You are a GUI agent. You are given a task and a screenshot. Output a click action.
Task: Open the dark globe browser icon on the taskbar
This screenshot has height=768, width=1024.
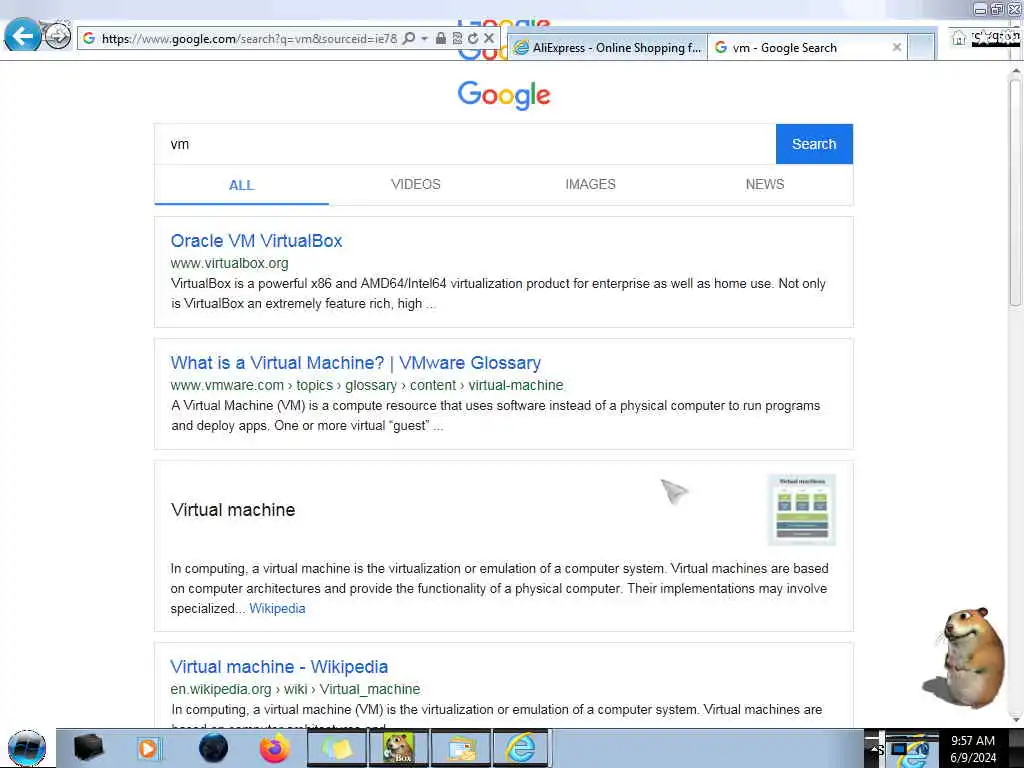pyautogui.click(x=213, y=748)
